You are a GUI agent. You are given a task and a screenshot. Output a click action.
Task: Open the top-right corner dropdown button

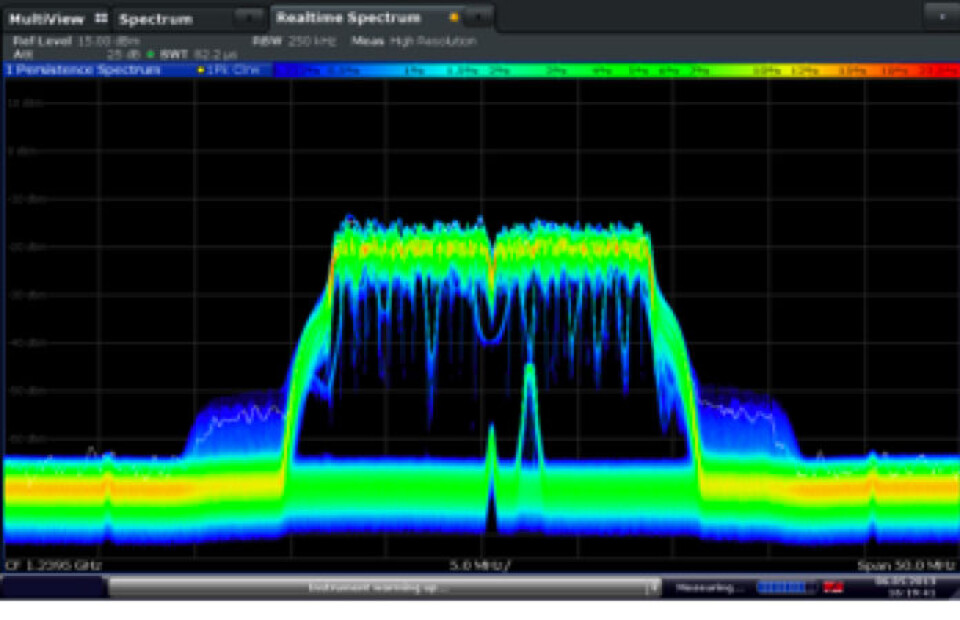pyautogui.click(x=939, y=17)
